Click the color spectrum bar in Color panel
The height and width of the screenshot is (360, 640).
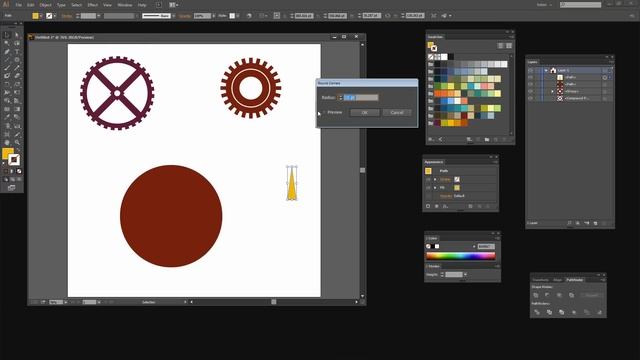point(460,256)
